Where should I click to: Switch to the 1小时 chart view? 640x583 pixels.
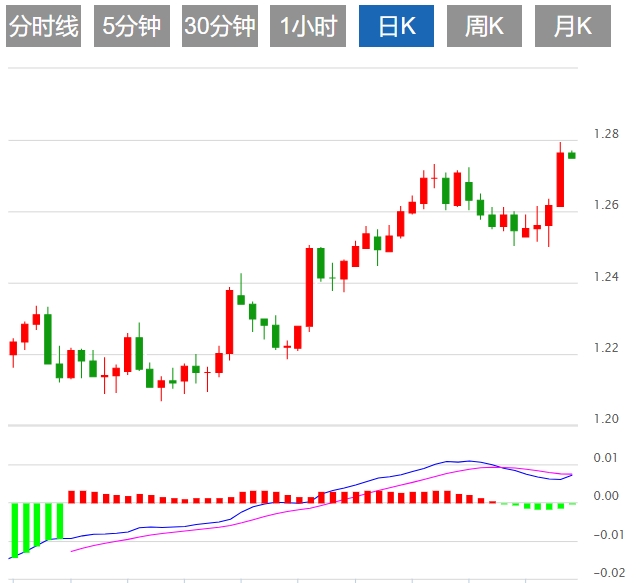pyautogui.click(x=308, y=26)
